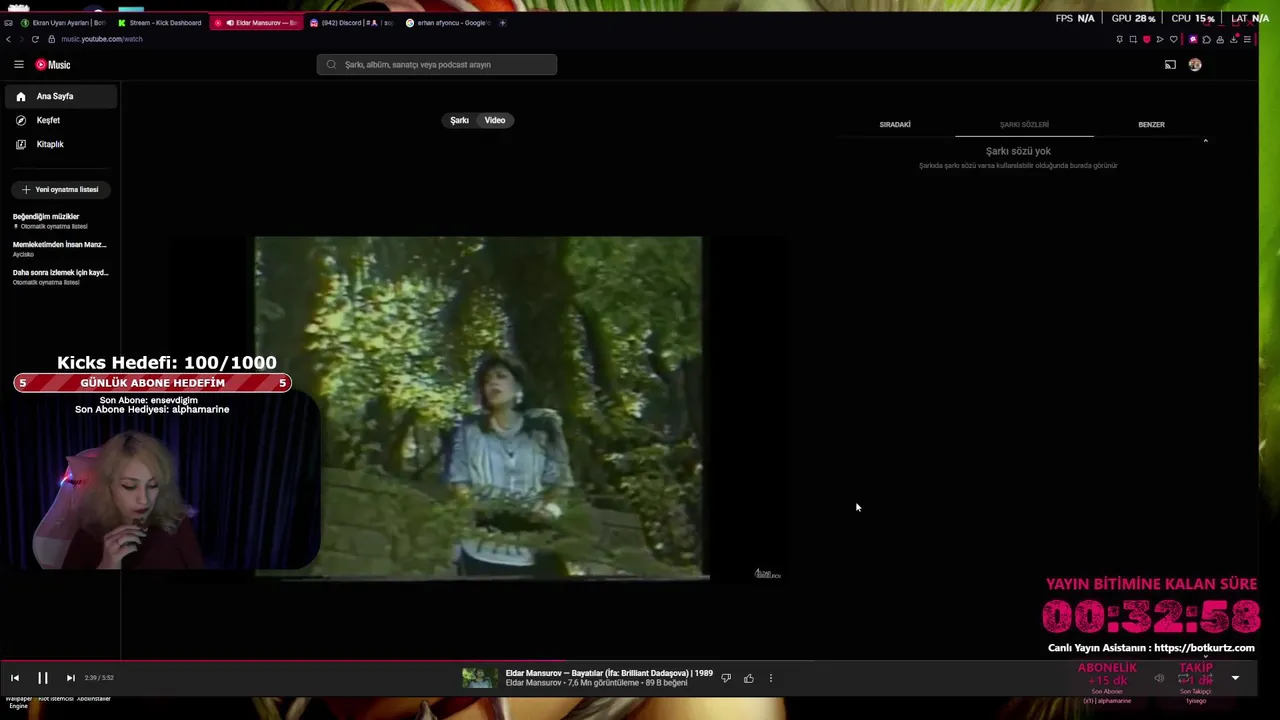Like the song with thumbs-up

[748, 678]
